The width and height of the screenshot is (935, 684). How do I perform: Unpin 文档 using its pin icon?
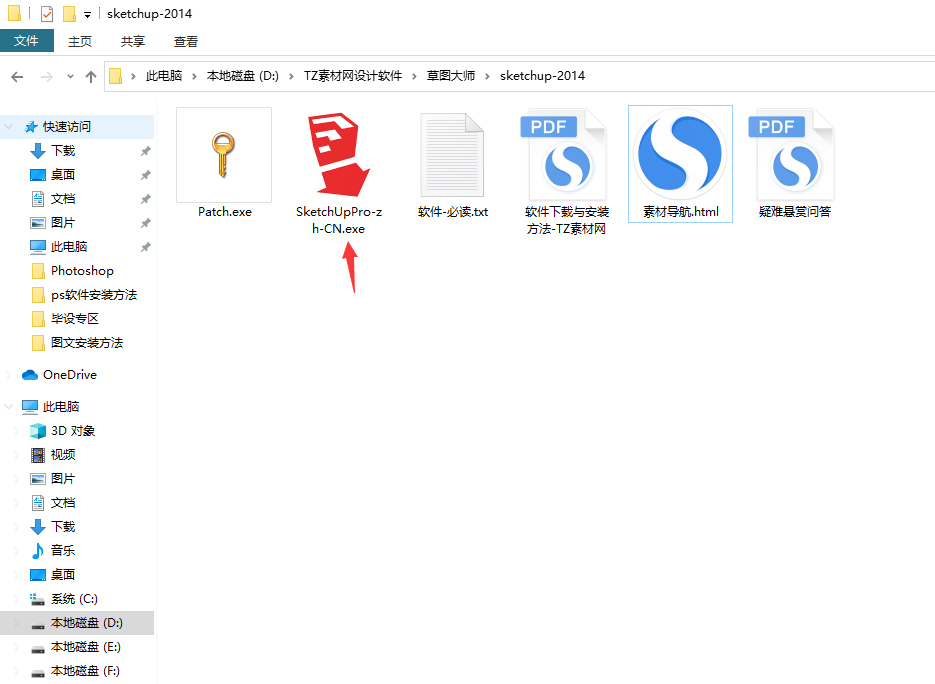145,199
